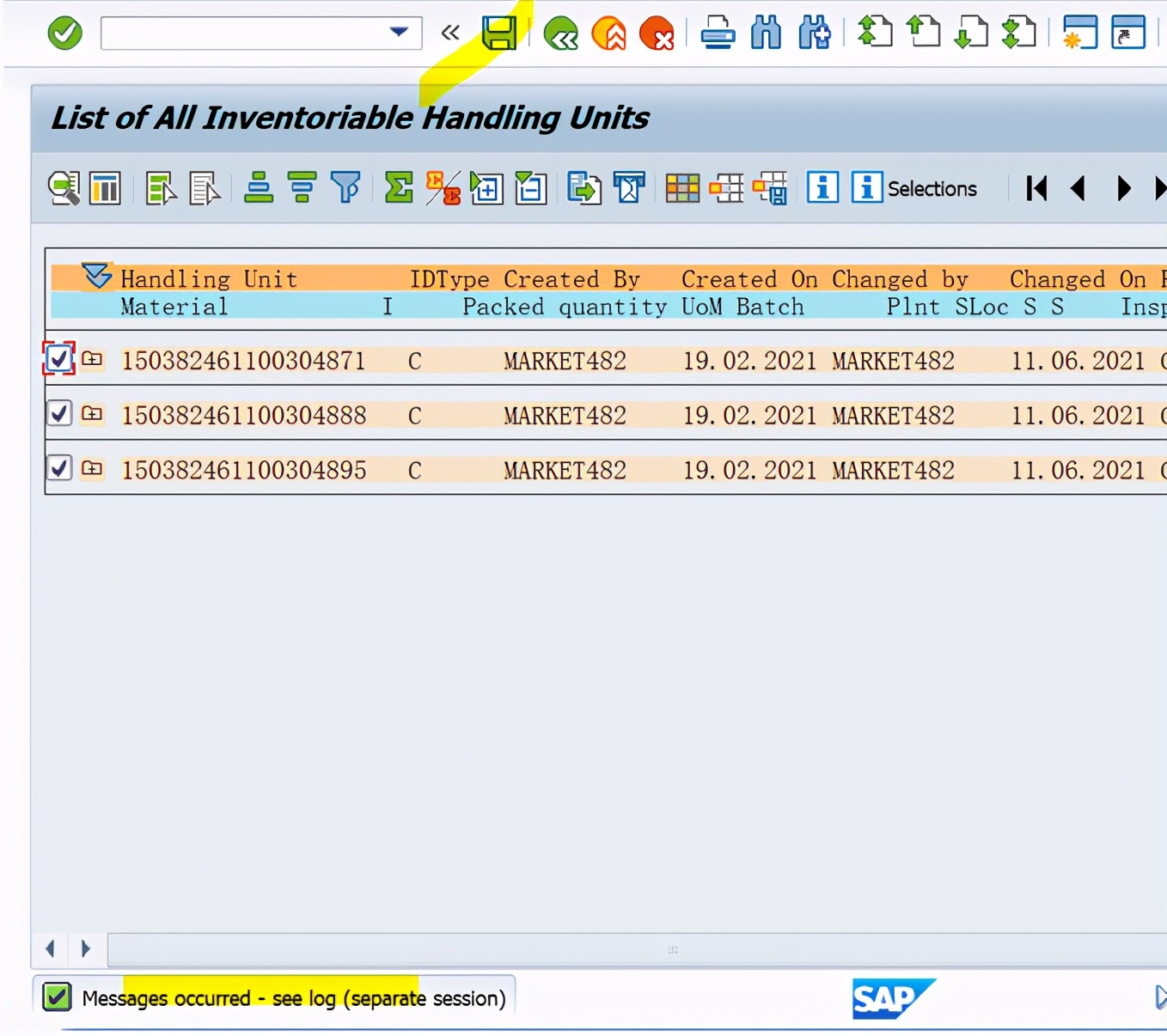This screenshot has width=1167, height=1036.
Task: Click the Sort ascending icon
Action: click(x=259, y=188)
